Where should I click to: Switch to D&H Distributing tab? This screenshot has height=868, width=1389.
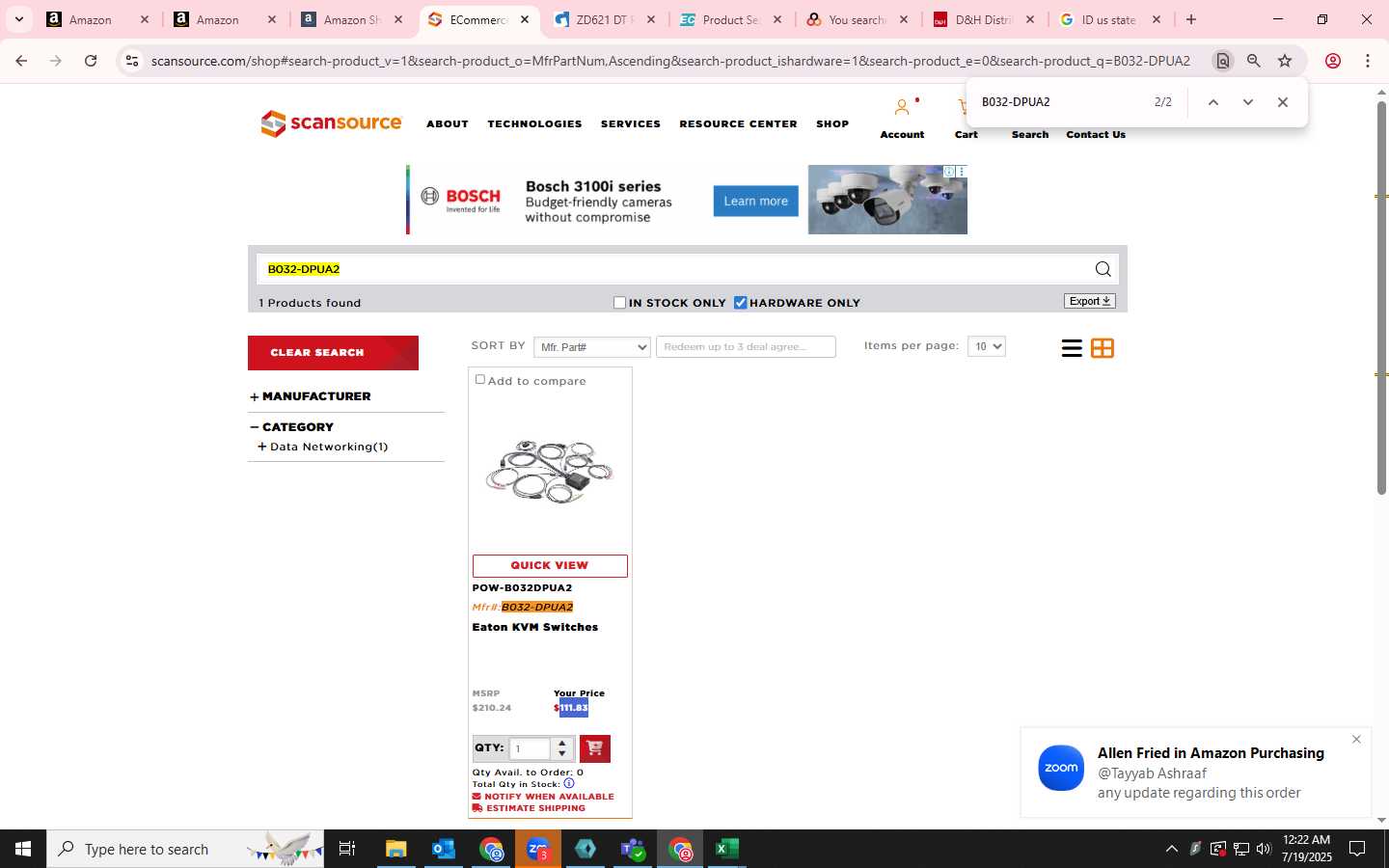coord(984,19)
